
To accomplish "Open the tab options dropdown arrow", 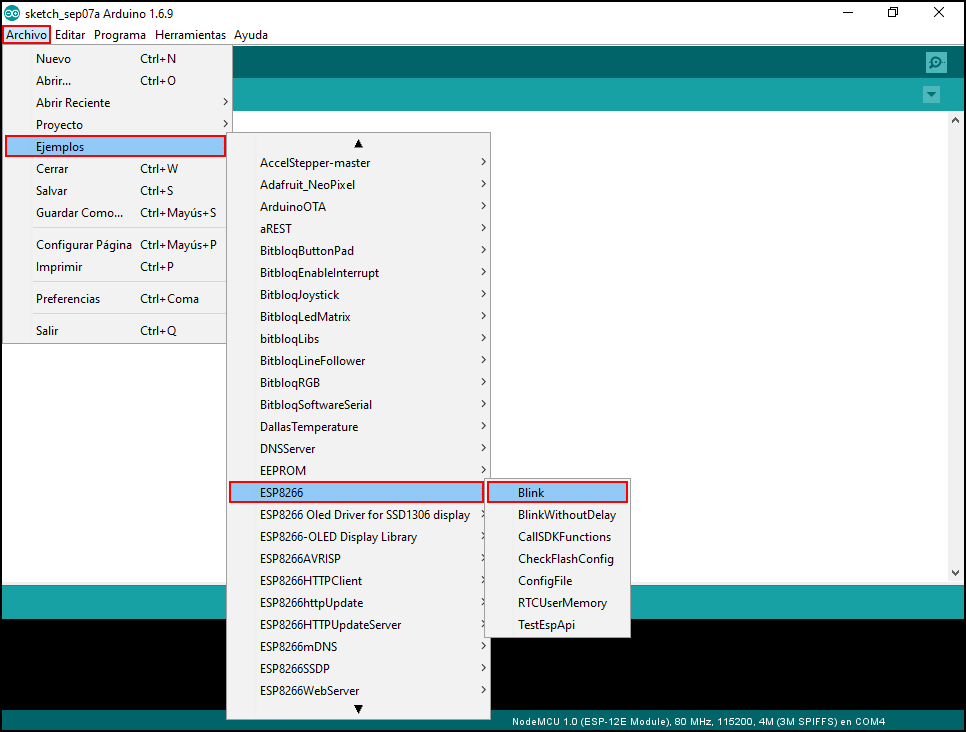I will coord(931,95).
